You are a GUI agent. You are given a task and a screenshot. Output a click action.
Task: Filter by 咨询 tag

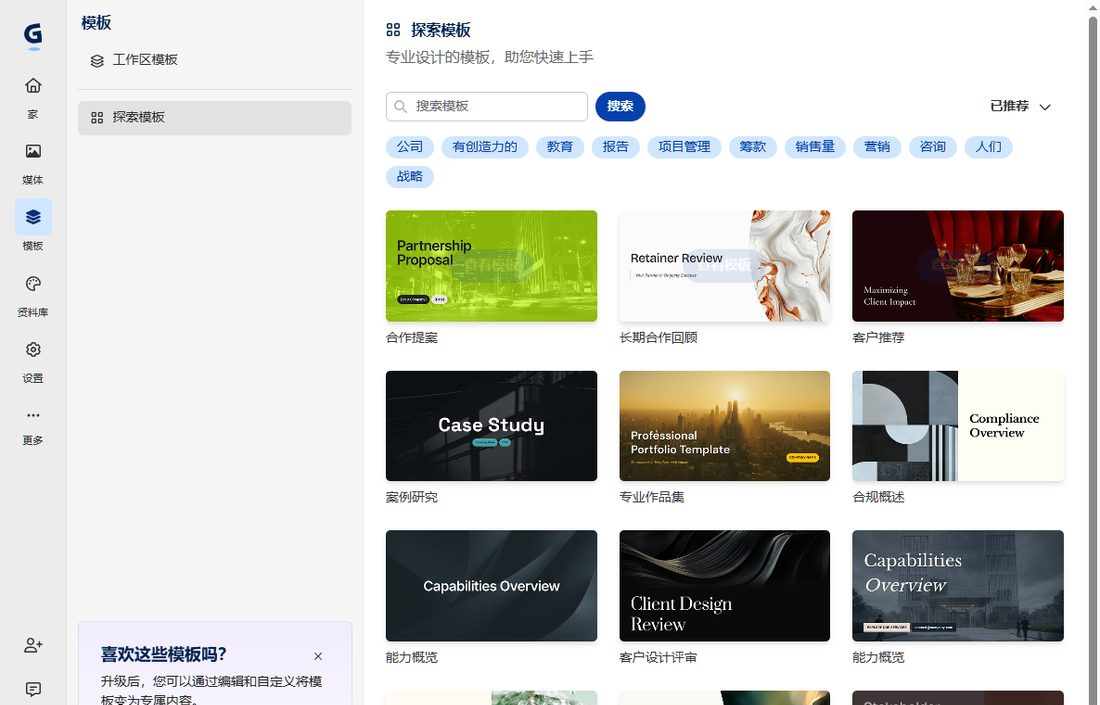click(x=933, y=147)
